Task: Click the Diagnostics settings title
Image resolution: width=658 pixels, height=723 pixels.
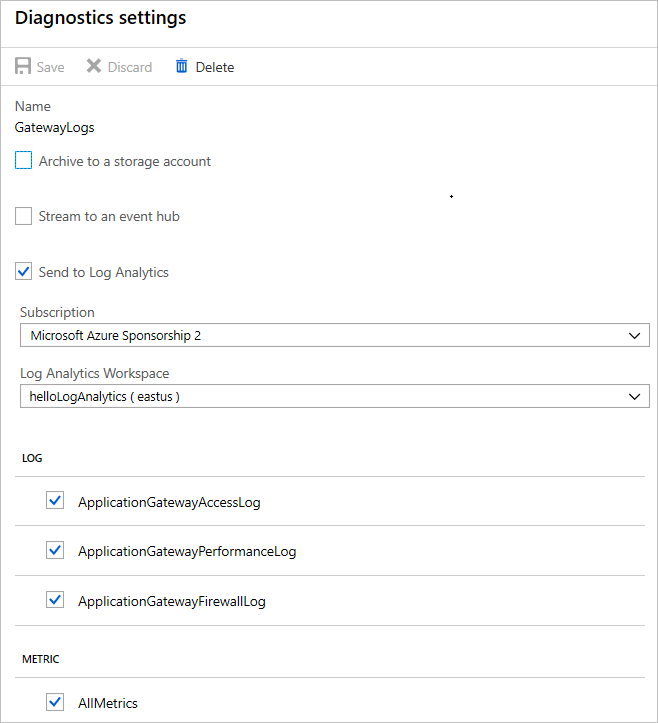Action: pyautogui.click(x=100, y=18)
